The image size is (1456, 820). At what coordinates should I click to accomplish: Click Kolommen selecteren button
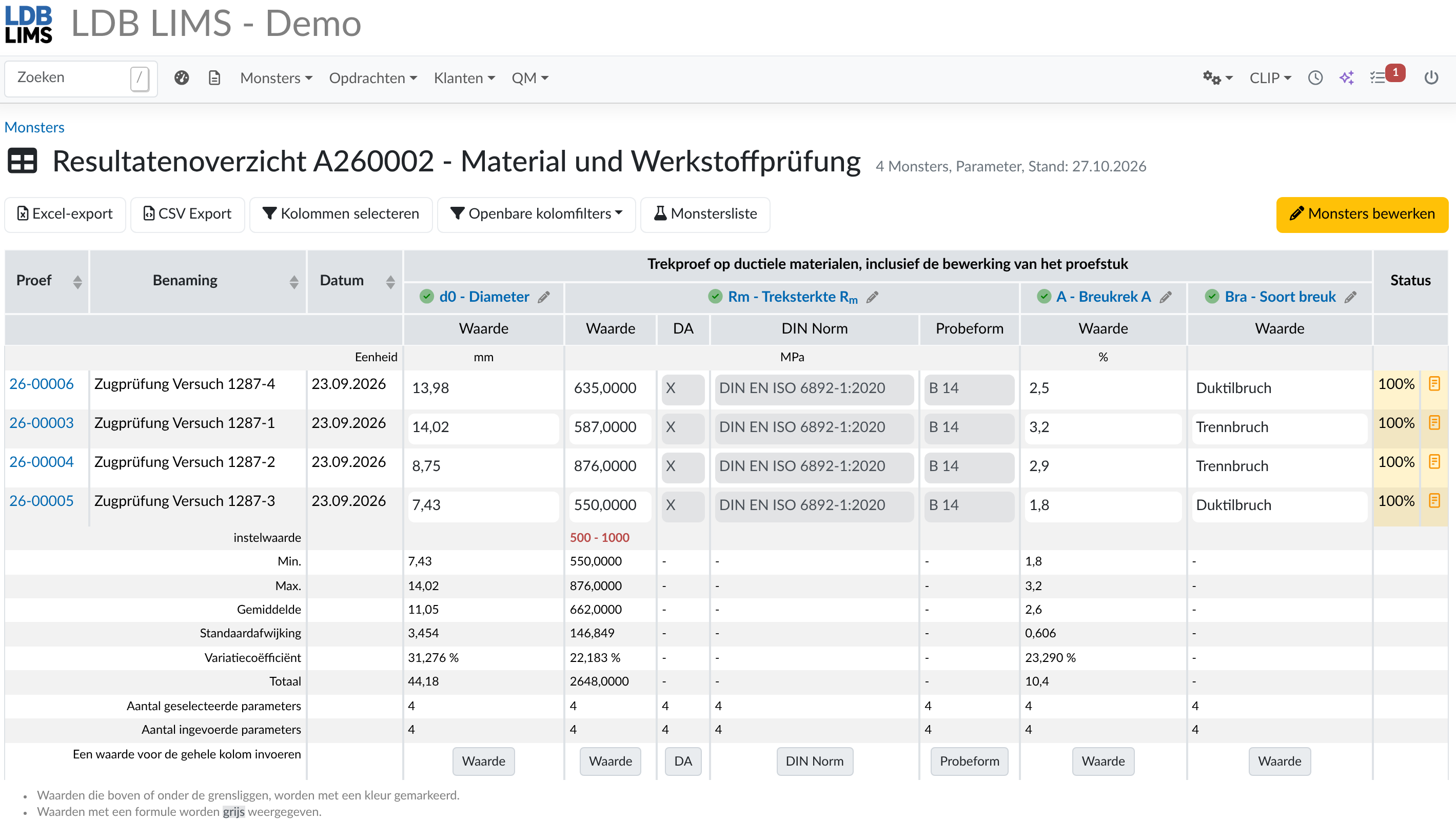click(x=341, y=214)
